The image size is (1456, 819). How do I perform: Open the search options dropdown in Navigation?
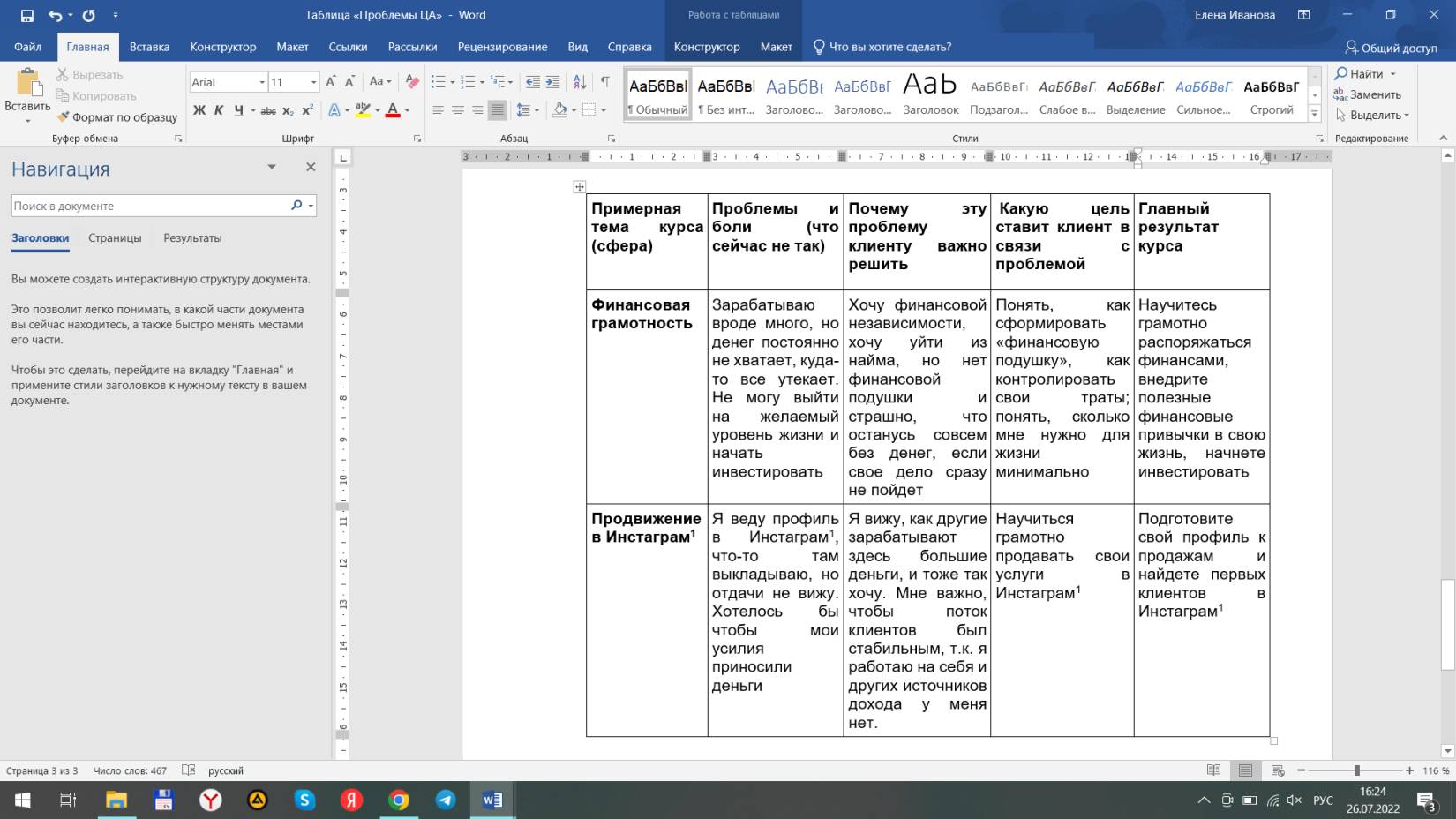(x=311, y=206)
